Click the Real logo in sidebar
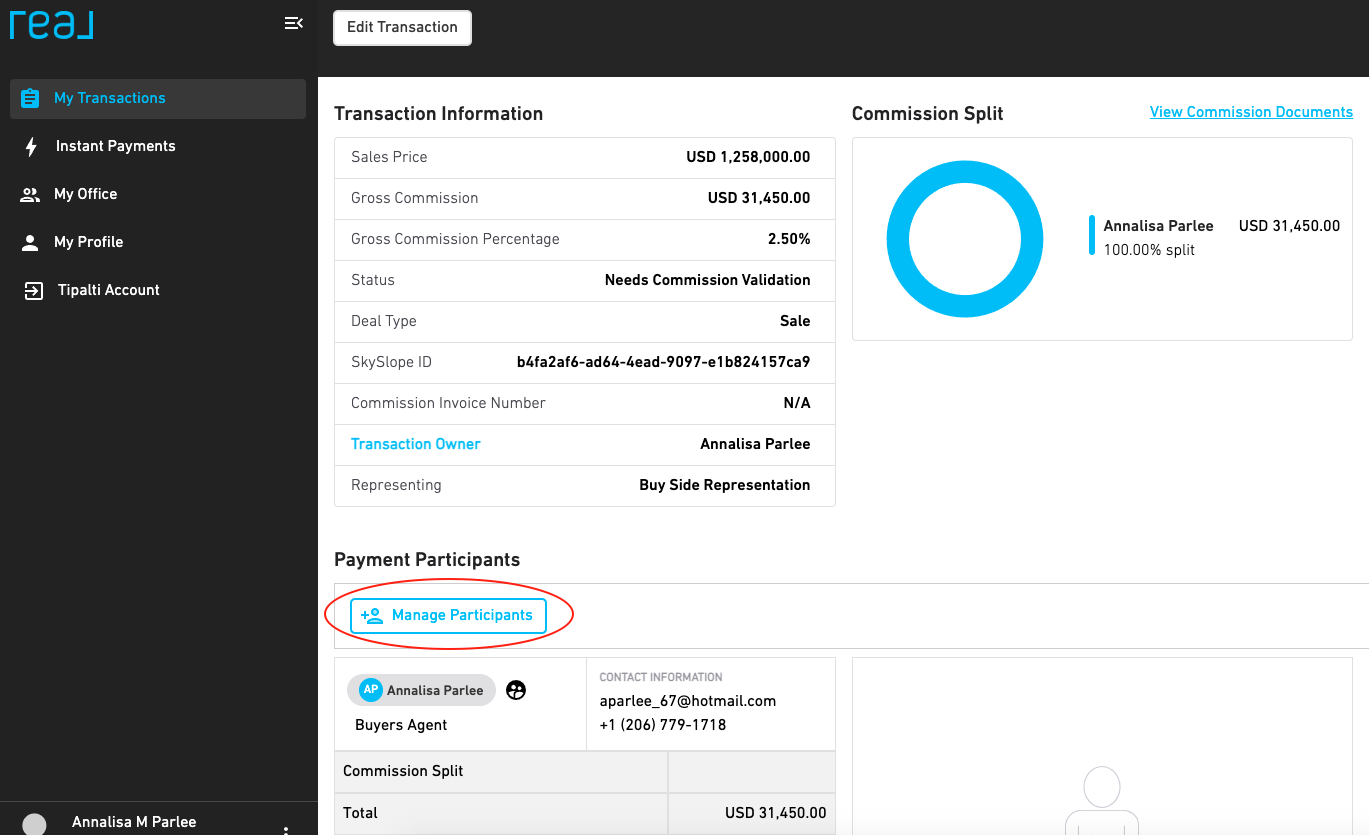Screen dimensions: 1369x835 [52, 23]
